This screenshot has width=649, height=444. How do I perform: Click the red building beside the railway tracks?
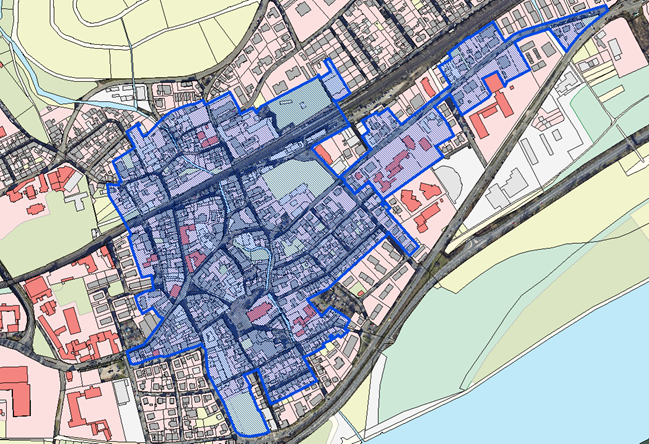[x=325, y=153]
